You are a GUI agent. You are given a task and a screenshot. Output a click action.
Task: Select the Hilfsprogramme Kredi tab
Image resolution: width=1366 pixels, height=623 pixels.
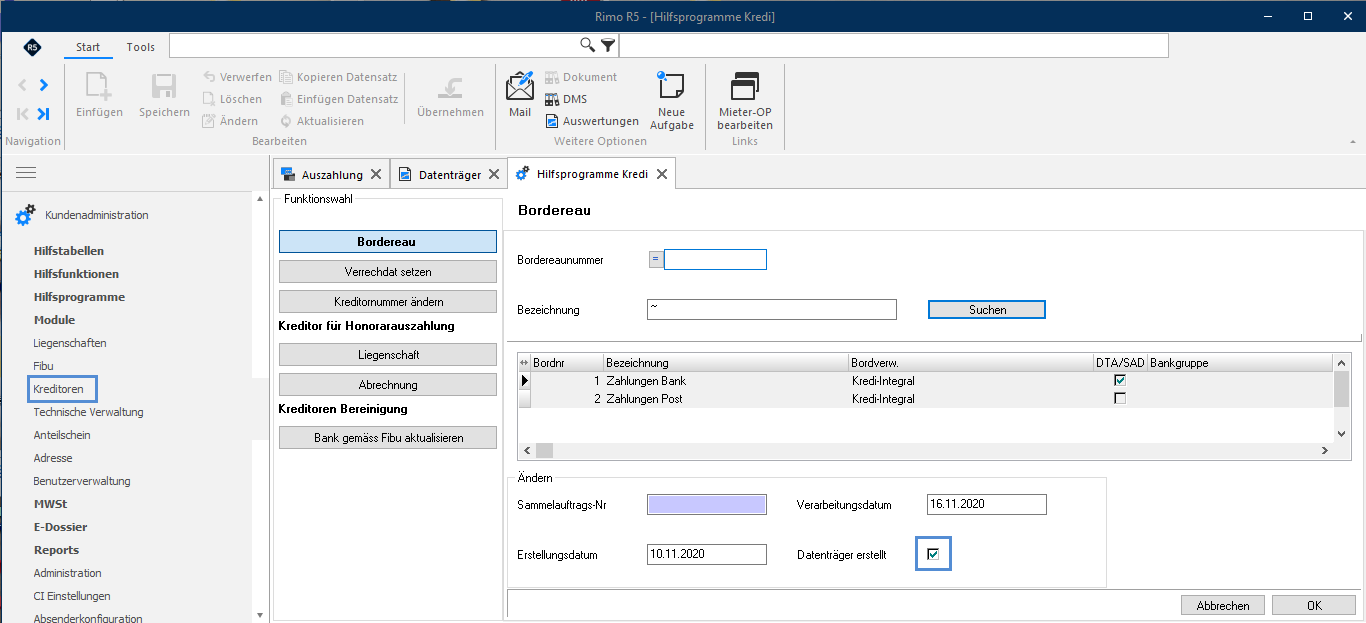point(592,174)
